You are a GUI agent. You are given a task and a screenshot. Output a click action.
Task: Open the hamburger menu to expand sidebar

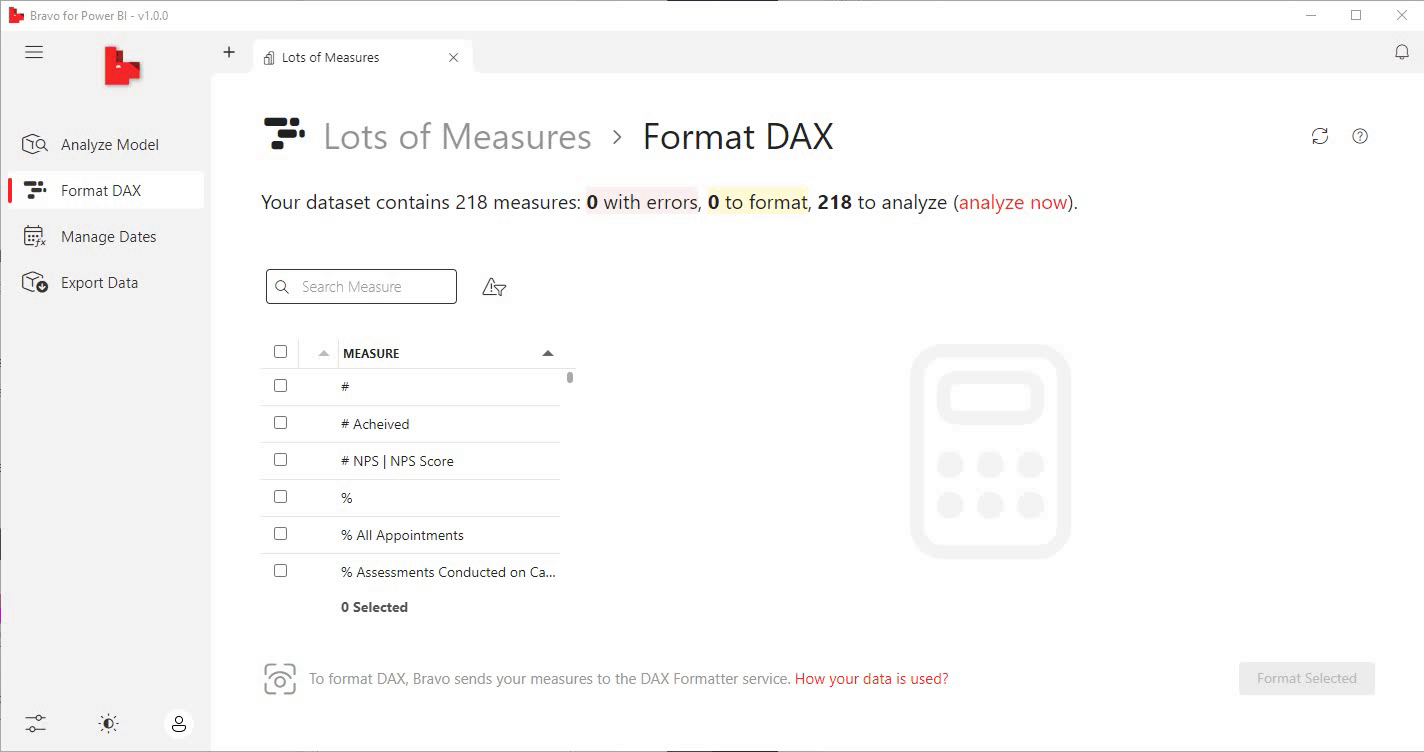[x=33, y=51]
